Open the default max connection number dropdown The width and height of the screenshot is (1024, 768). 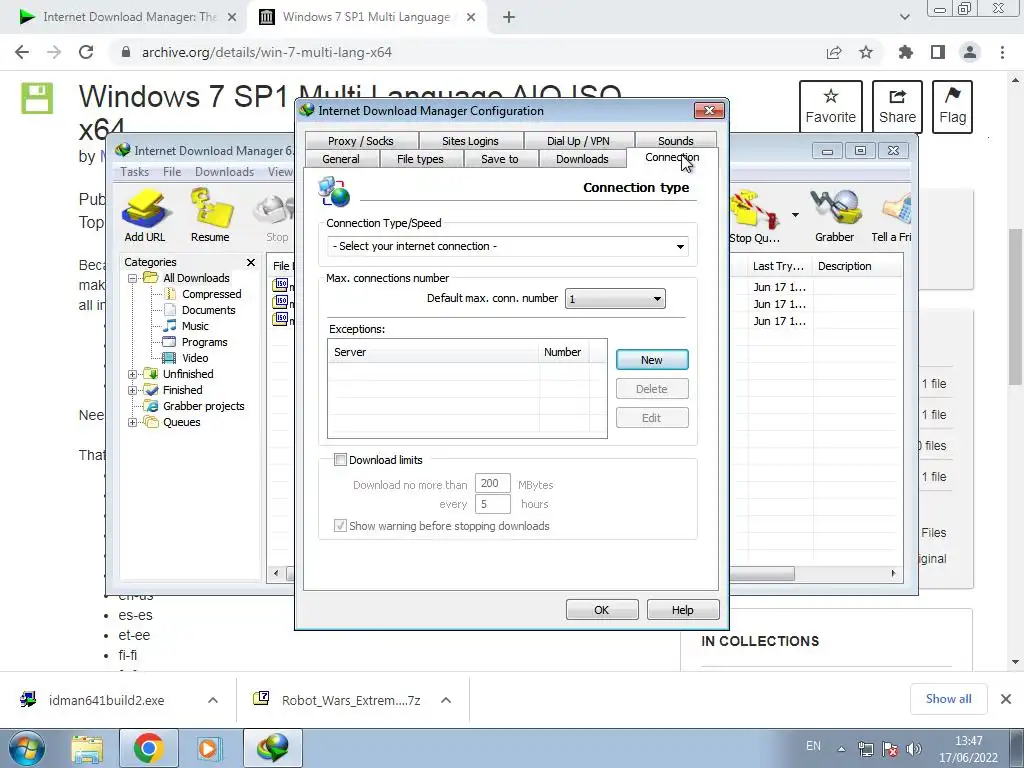(x=615, y=299)
